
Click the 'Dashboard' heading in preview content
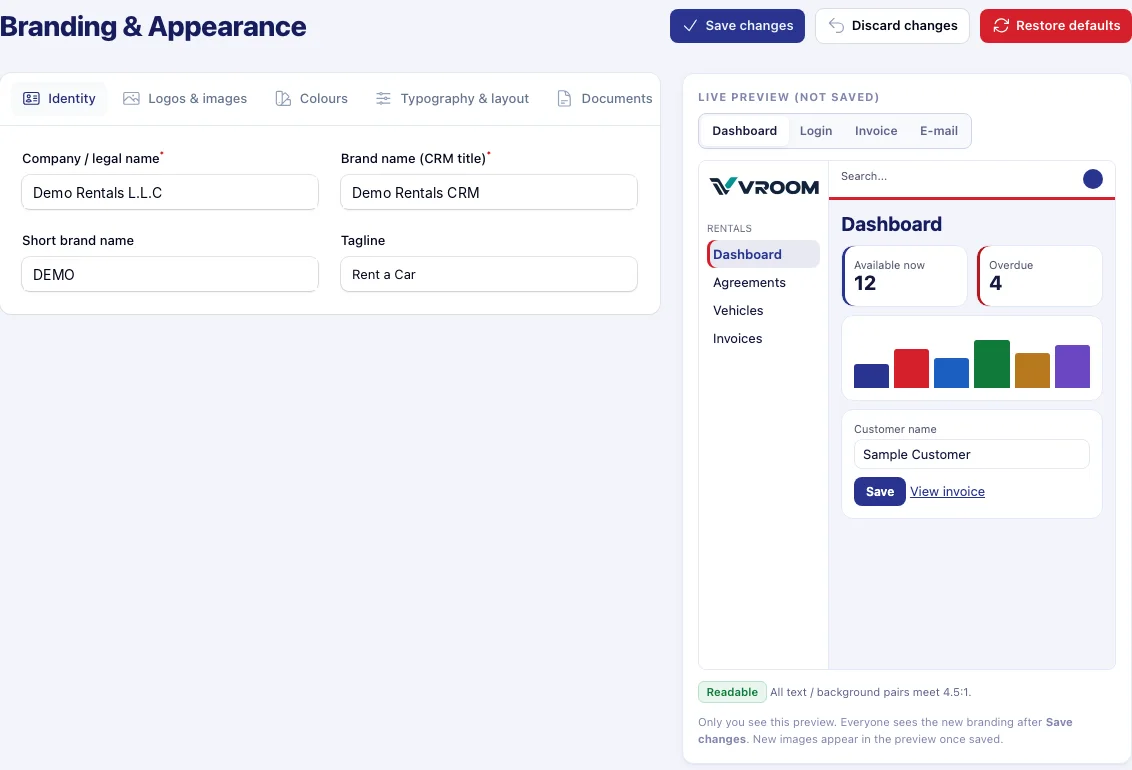coord(892,224)
